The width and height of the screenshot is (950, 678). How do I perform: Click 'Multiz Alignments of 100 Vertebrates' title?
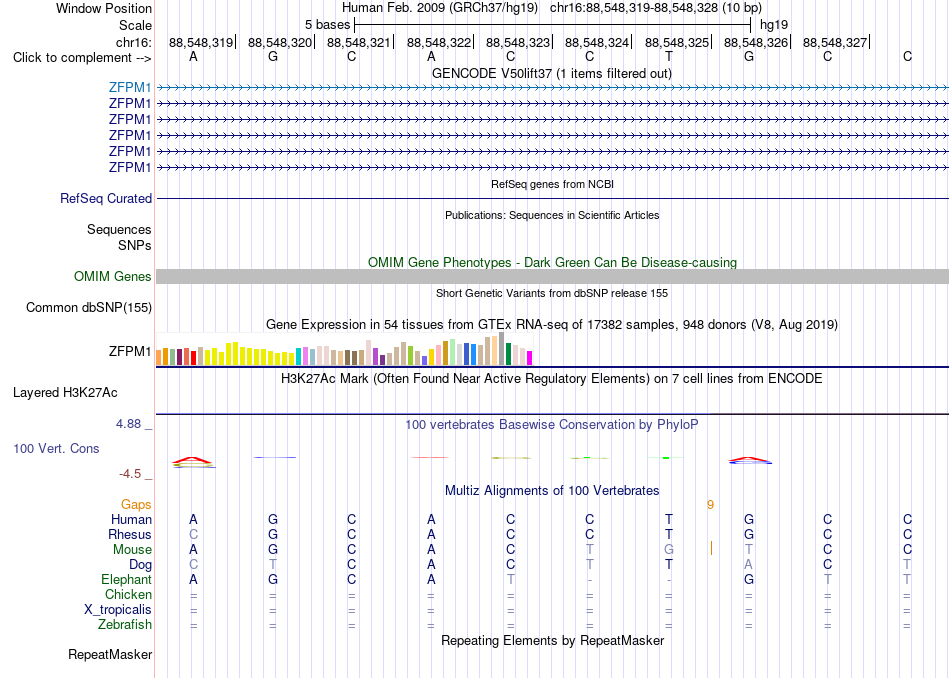tap(552, 490)
